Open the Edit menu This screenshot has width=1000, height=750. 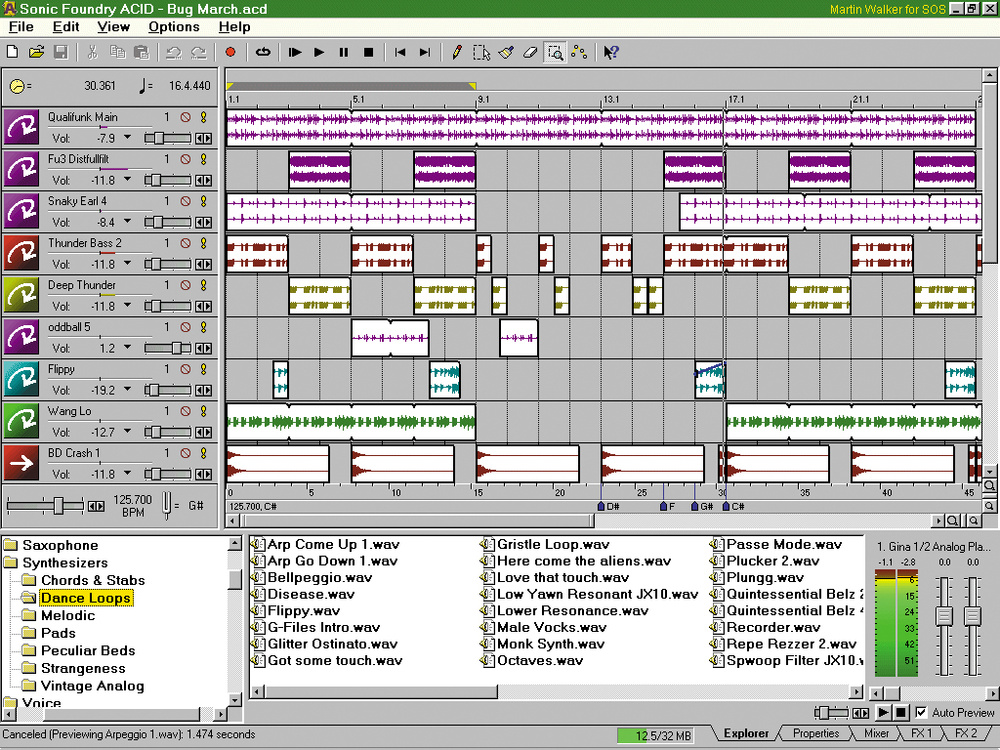tap(66, 27)
